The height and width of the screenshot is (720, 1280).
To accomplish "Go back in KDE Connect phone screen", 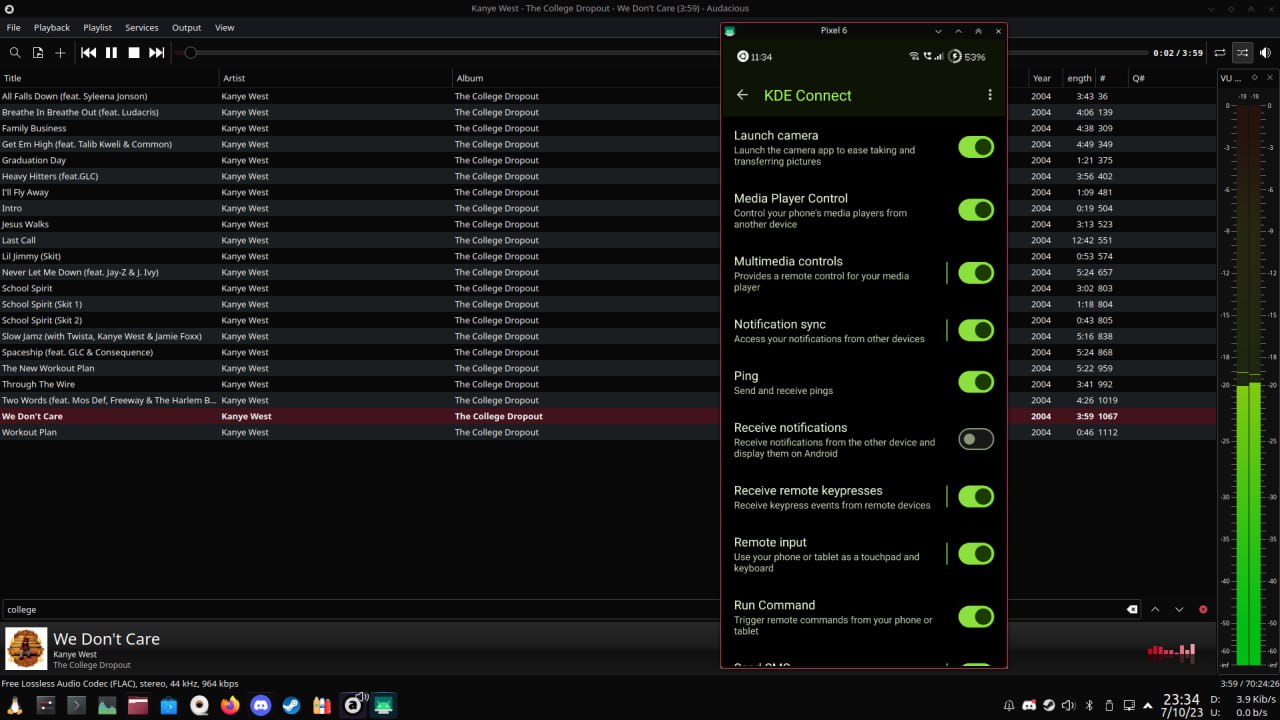I will point(742,95).
